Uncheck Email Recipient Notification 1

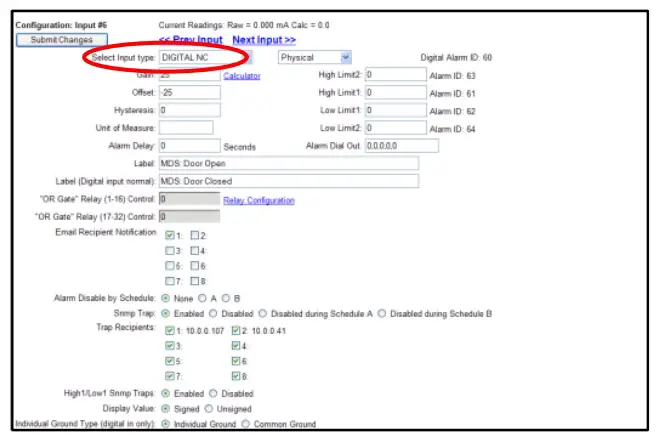tap(169, 235)
